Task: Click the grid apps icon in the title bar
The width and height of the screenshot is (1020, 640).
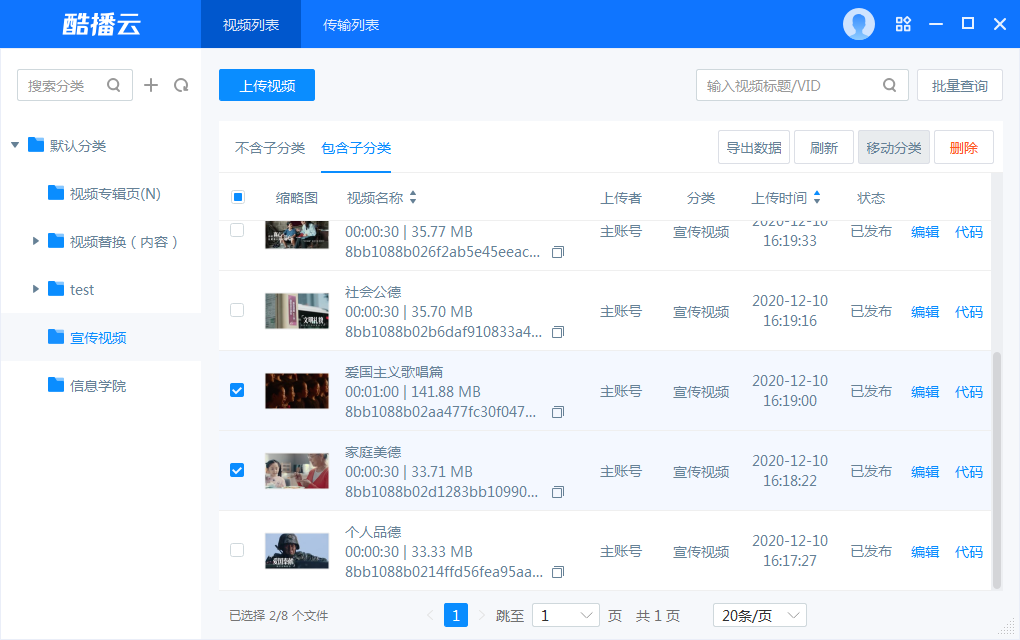Action: click(903, 23)
